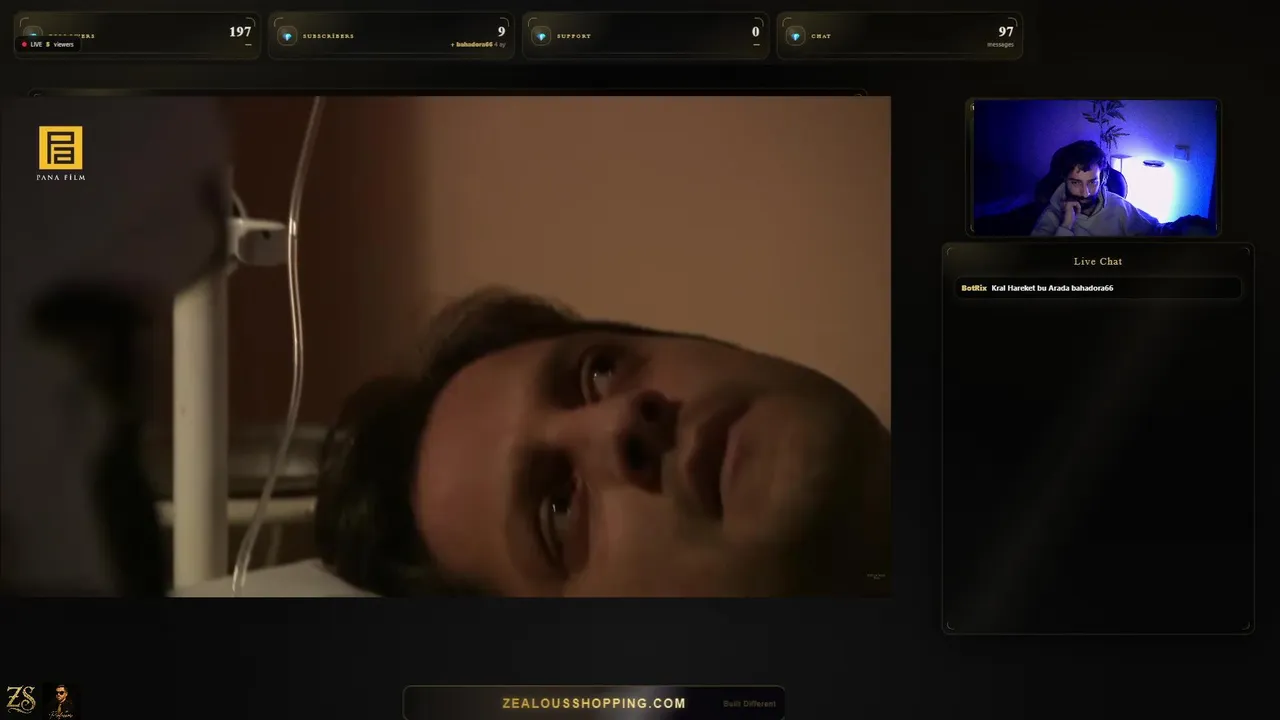Click the streamer webcam feed
This screenshot has width=1280, height=720.
pyautogui.click(x=1094, y=167)
